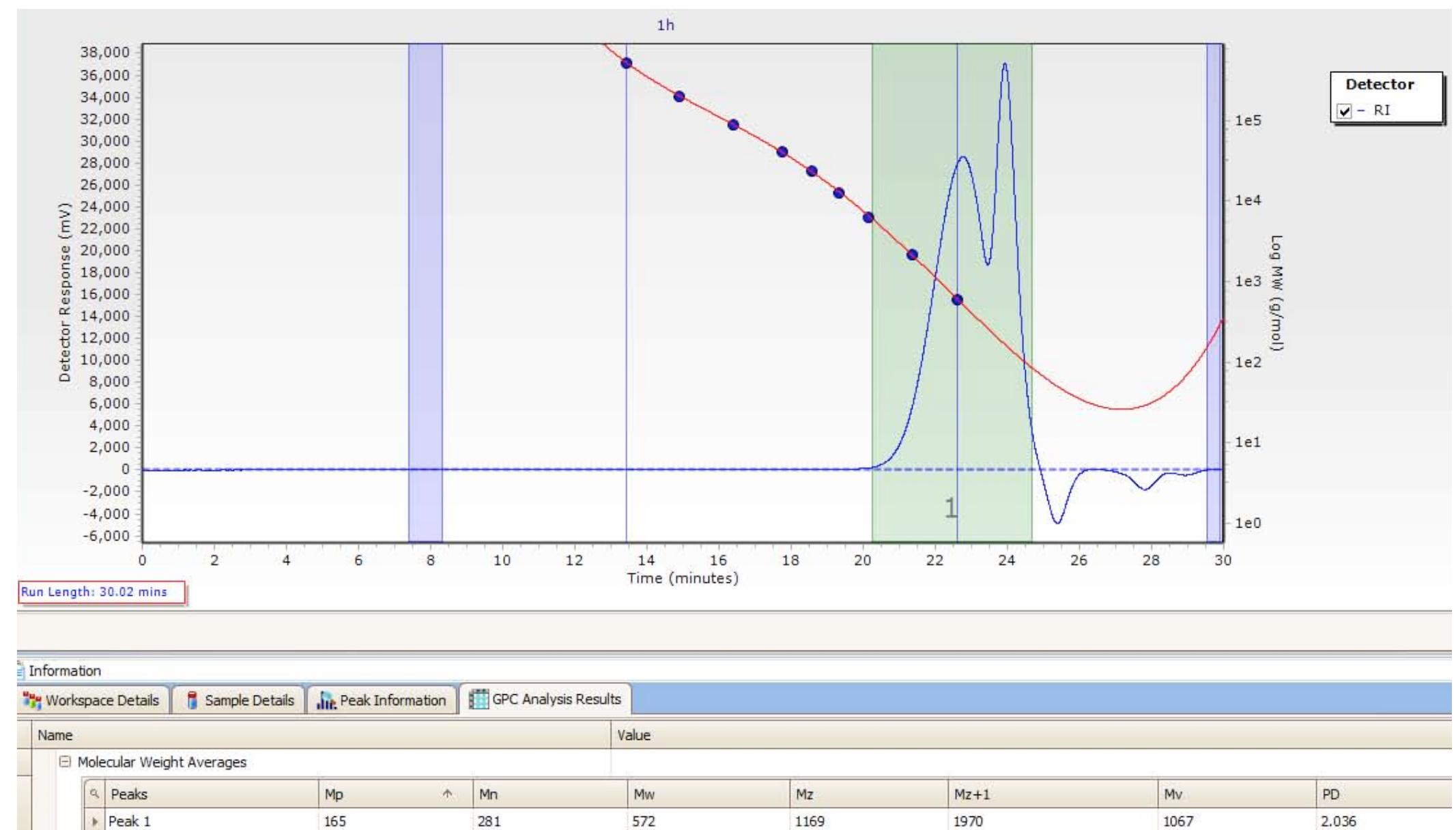Click the Workspace Details tab icon
This screenshot has width=1456, height=830.
(31, 700)
